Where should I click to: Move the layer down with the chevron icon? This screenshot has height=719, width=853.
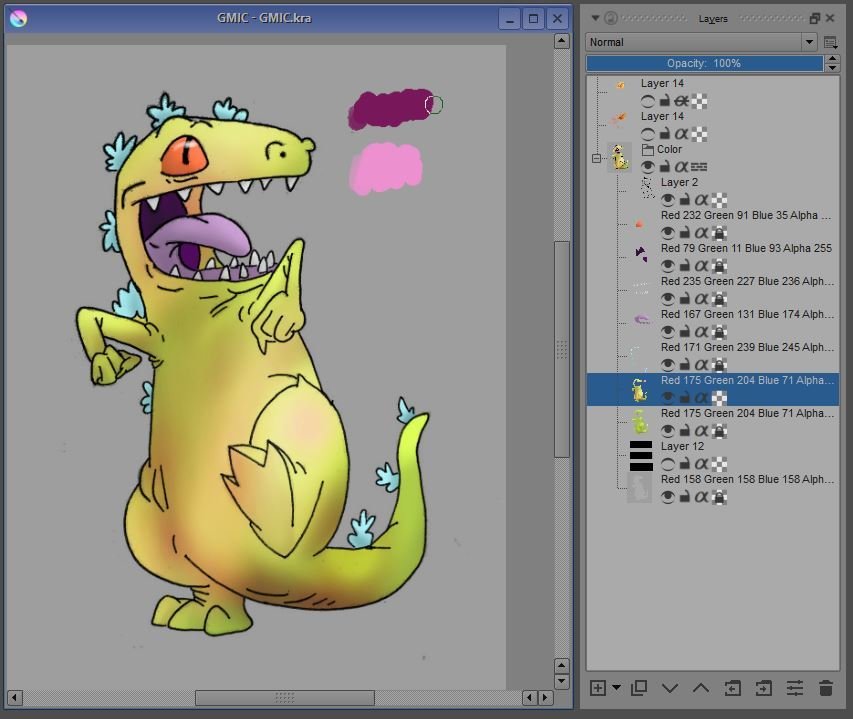[670, 689]
